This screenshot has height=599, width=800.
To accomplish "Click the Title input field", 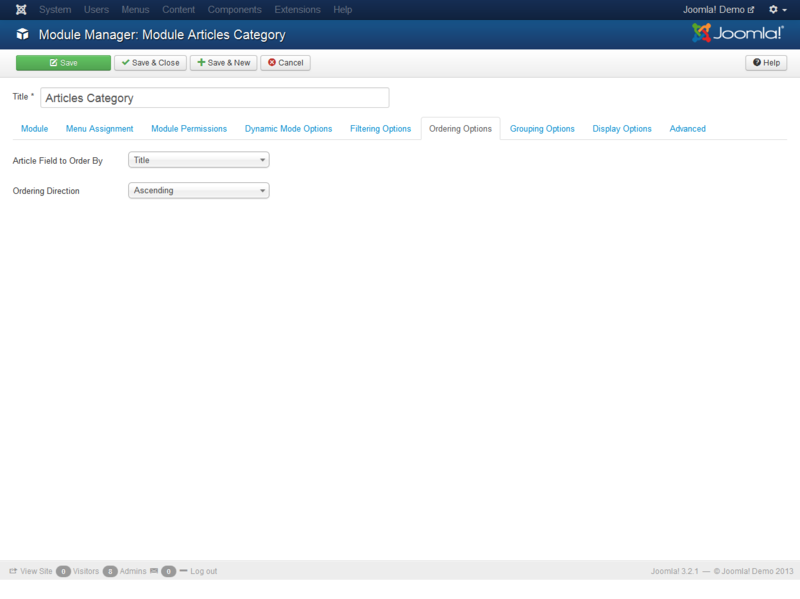I will coord(215,98).
